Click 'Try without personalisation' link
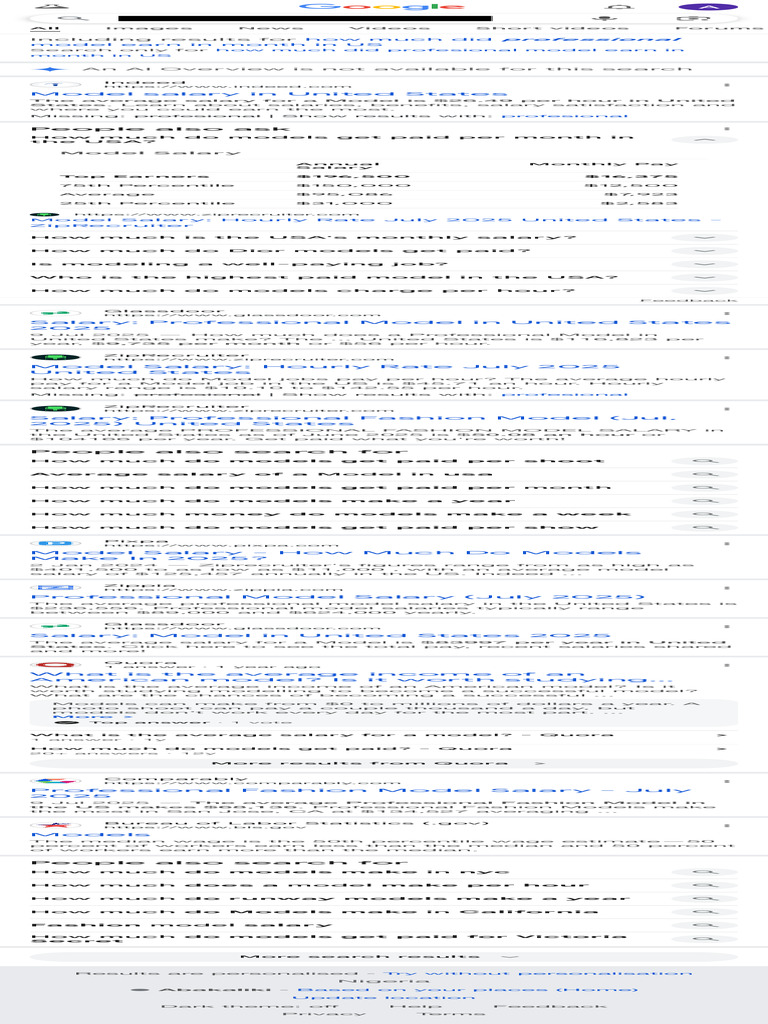 pyautogui.click(x=537, y=973)
